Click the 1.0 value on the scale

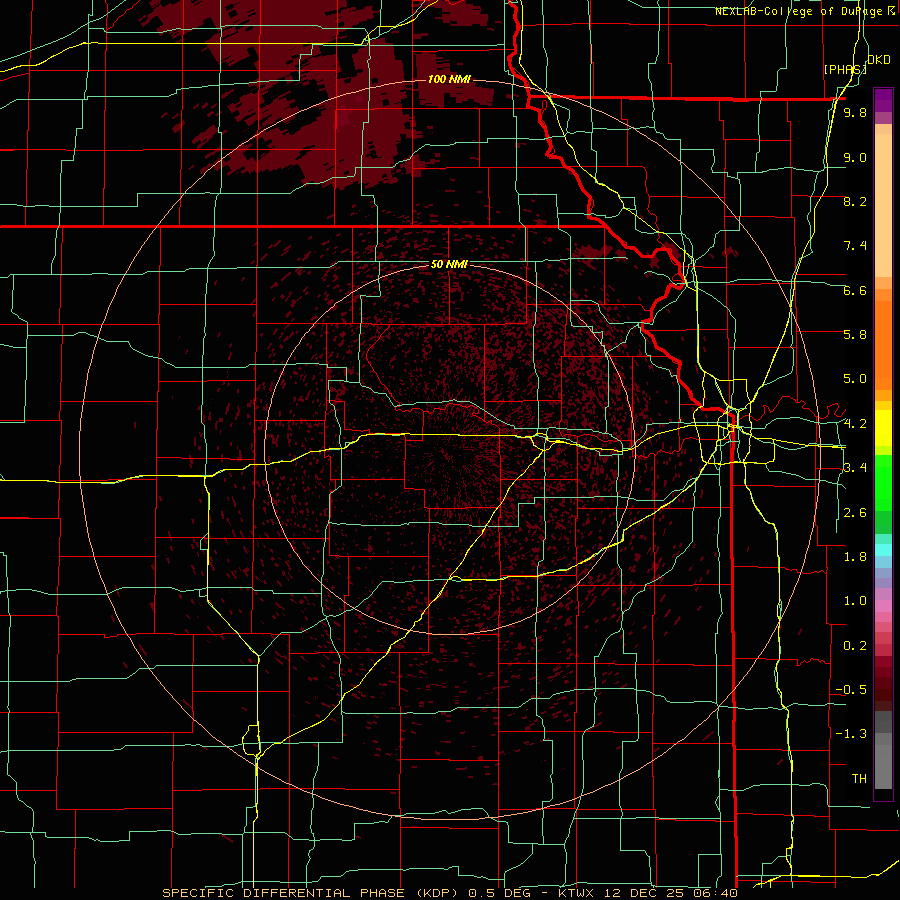click(x=855, y=601)
